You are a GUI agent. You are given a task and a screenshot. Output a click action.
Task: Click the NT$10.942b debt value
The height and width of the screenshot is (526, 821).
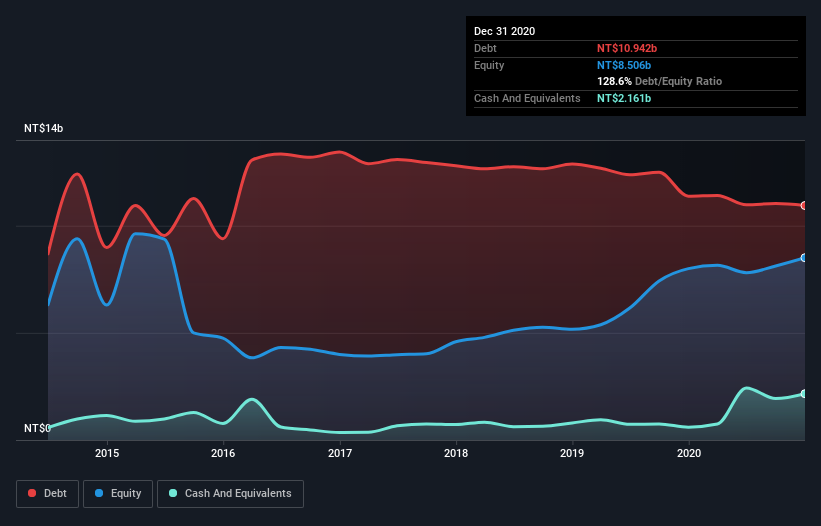pos(627,48)
